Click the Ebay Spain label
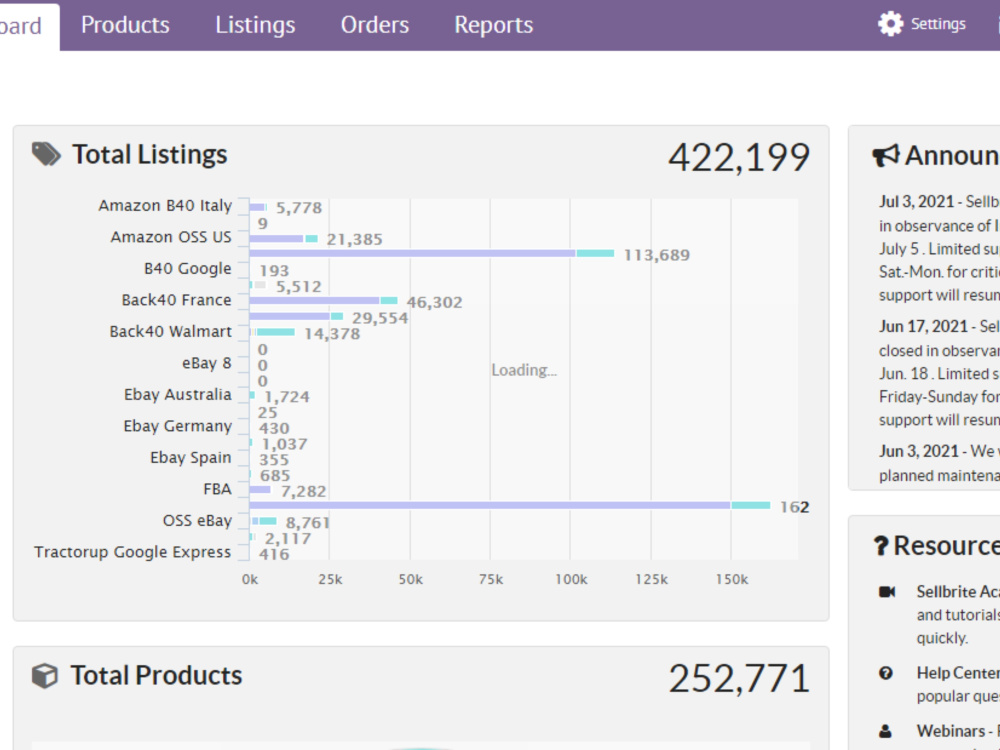Viewport: 1000px width, 750px height. coord(190,458)
